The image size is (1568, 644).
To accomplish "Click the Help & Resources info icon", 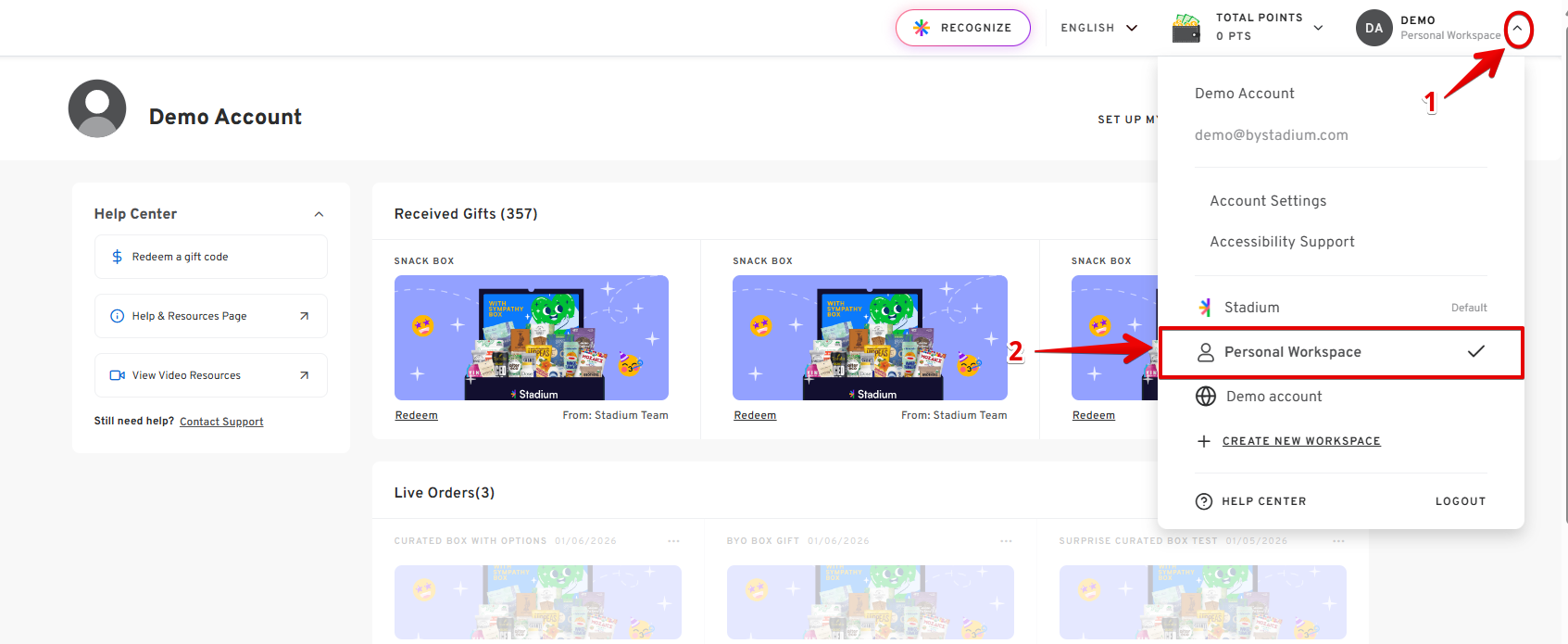I will pos(118,316).
